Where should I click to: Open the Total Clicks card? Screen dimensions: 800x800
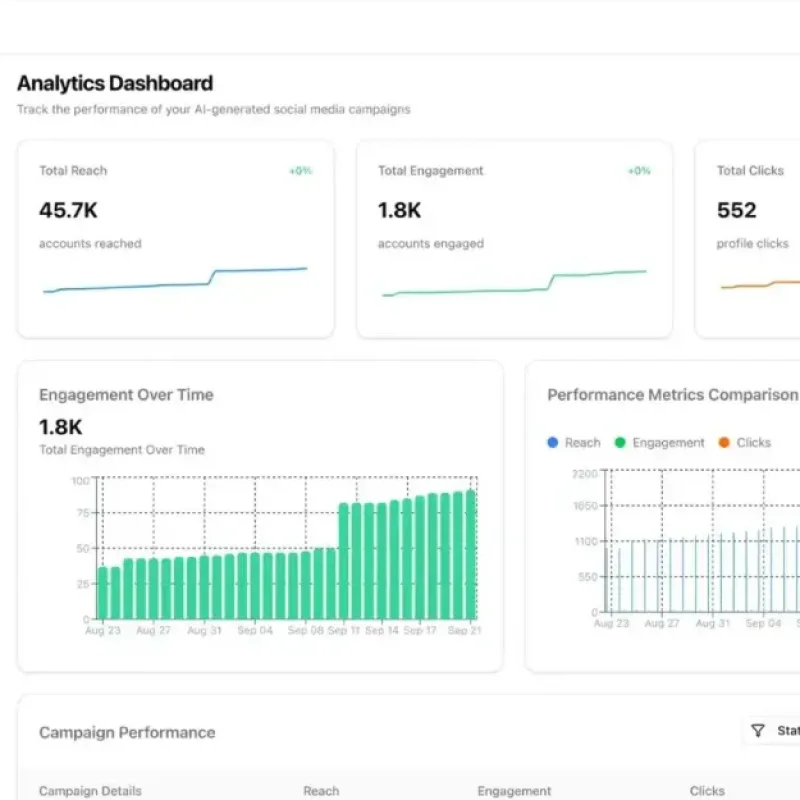pyautogui.click(x=747, y=239)
